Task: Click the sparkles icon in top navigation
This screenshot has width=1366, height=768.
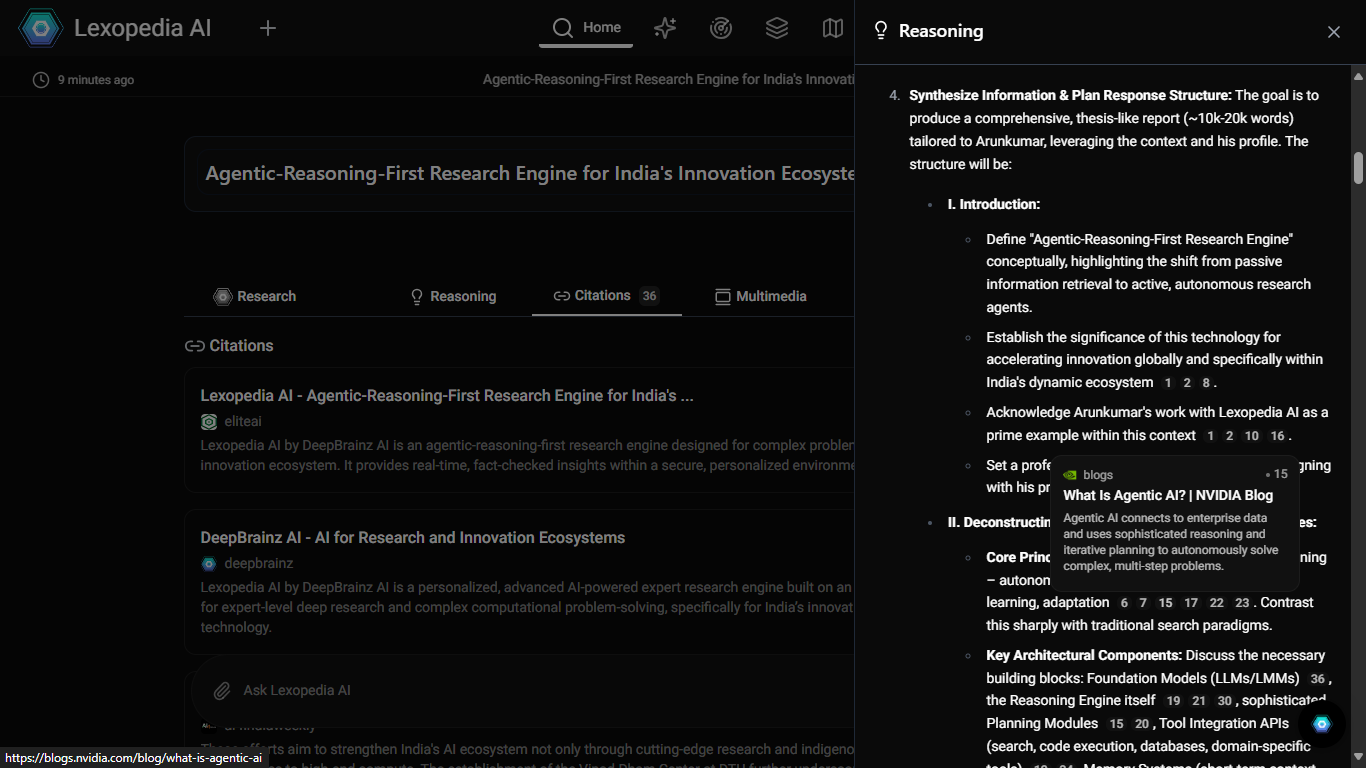Action: point(665,28)
